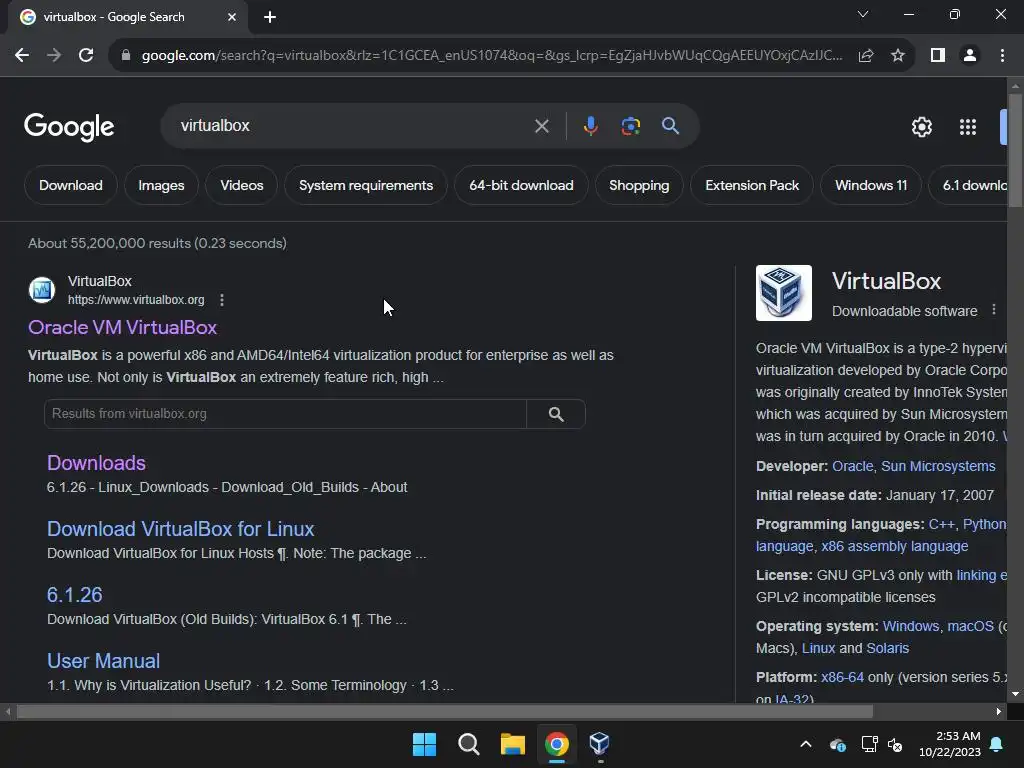This screenshot has width=1024, height=768.
Task: Select the Extension Pack chip
Action: pos(752,185)
